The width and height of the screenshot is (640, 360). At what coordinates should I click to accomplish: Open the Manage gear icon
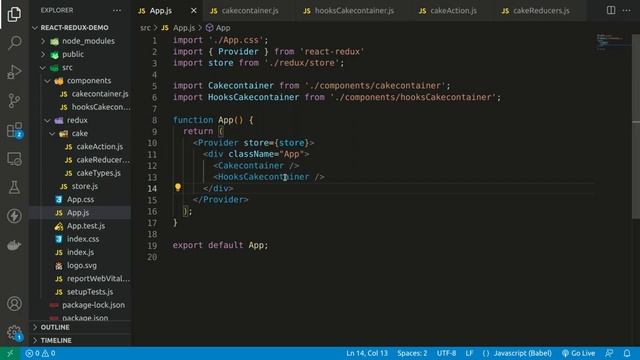(x=14, y=333)
